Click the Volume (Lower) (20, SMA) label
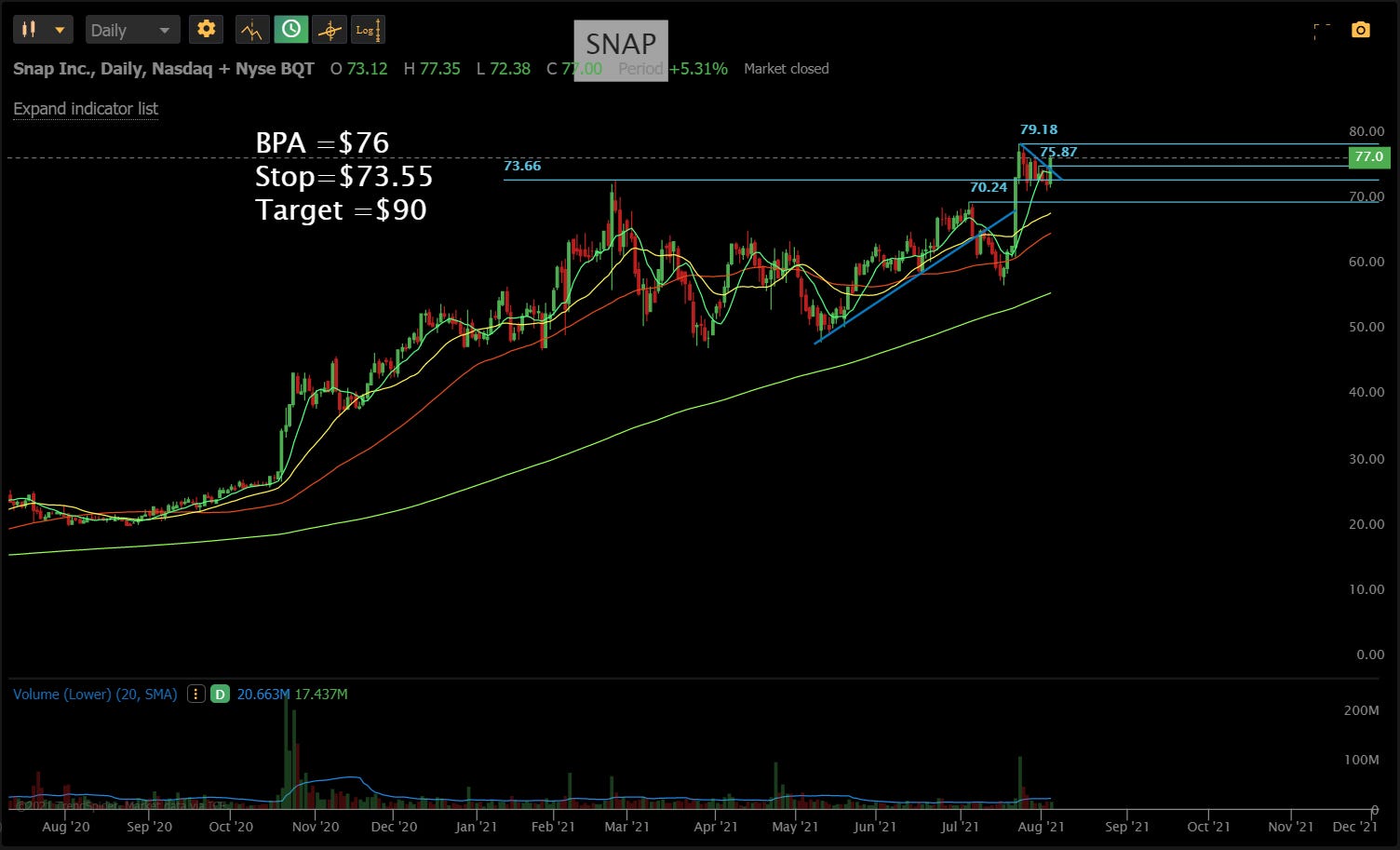This screenshot has height=850, width=1400. [95, 694]
